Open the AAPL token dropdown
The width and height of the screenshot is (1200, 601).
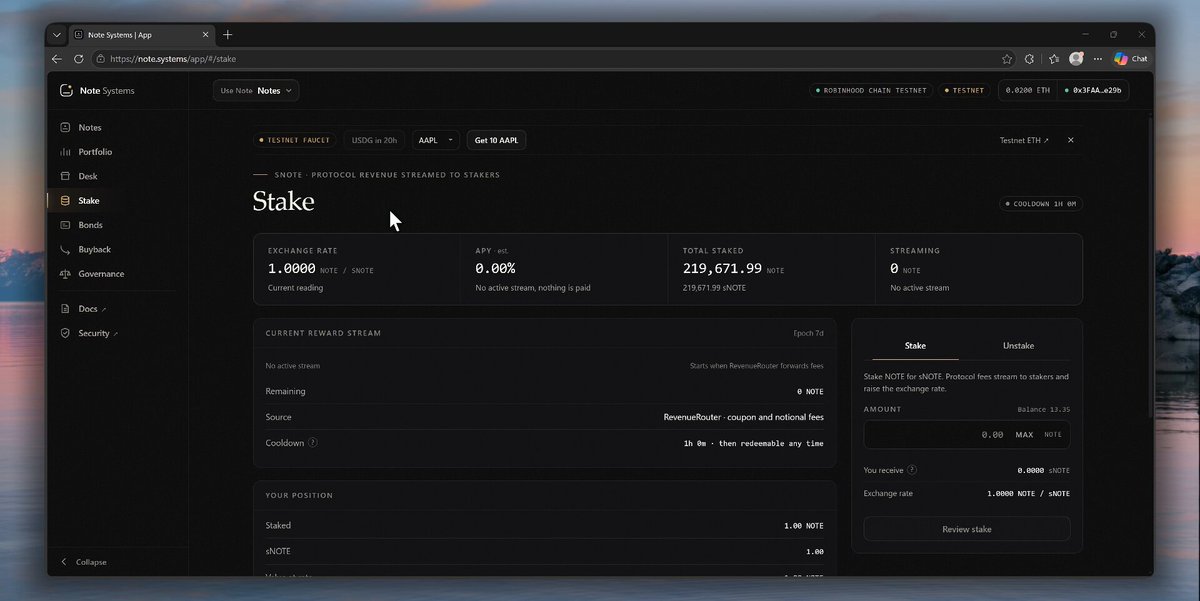pos(436,140)
